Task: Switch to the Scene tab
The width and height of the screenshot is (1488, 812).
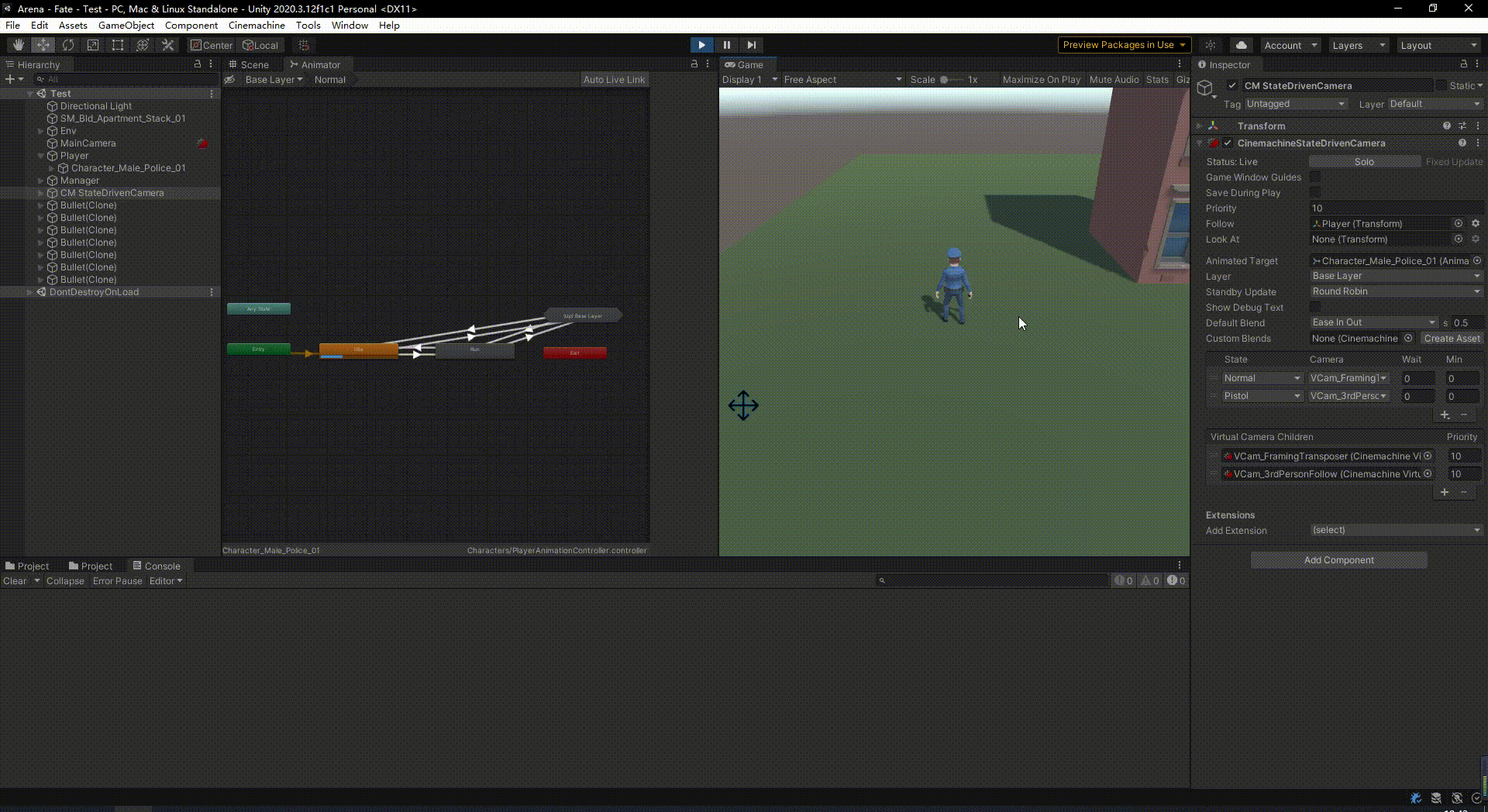Action: click(x=249, y=64)
